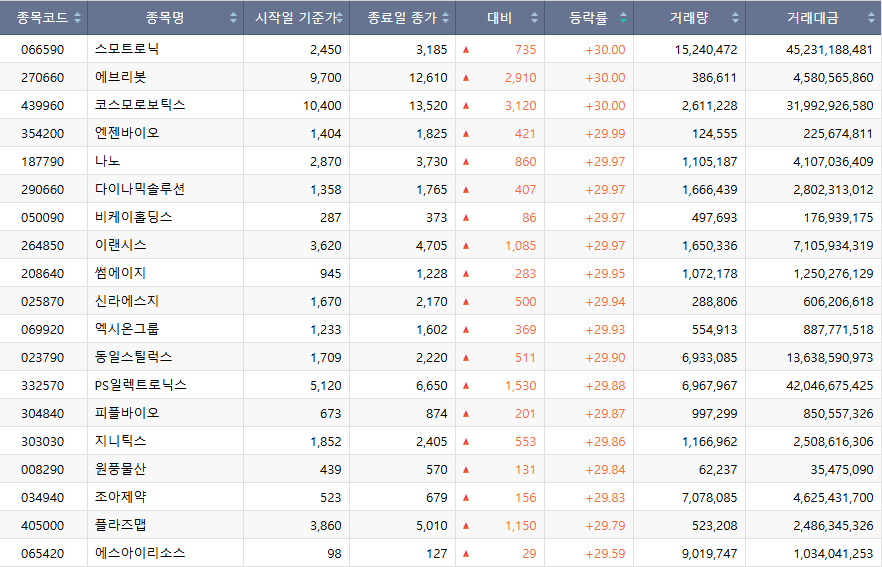This screenshot has height=567, width=882.
Task: Select 플라즈맵 stock name
Action: (x=120, y=525)
